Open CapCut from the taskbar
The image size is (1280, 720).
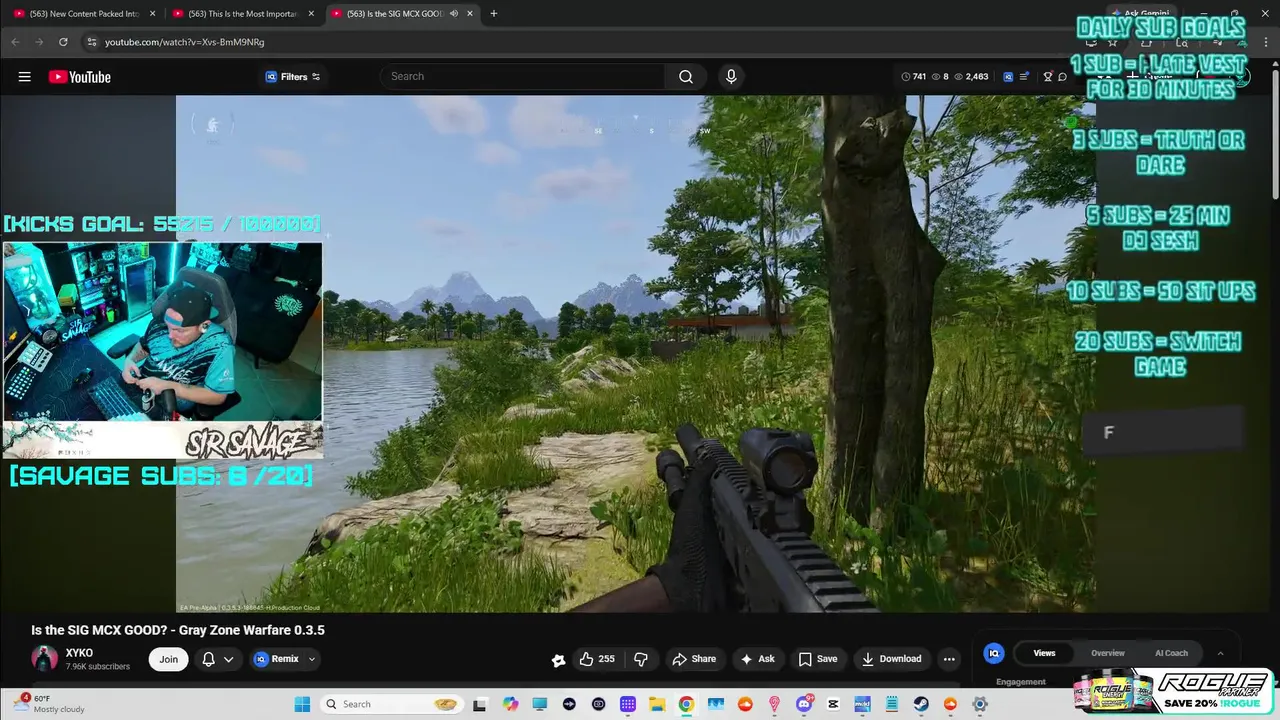click(833, 704)
